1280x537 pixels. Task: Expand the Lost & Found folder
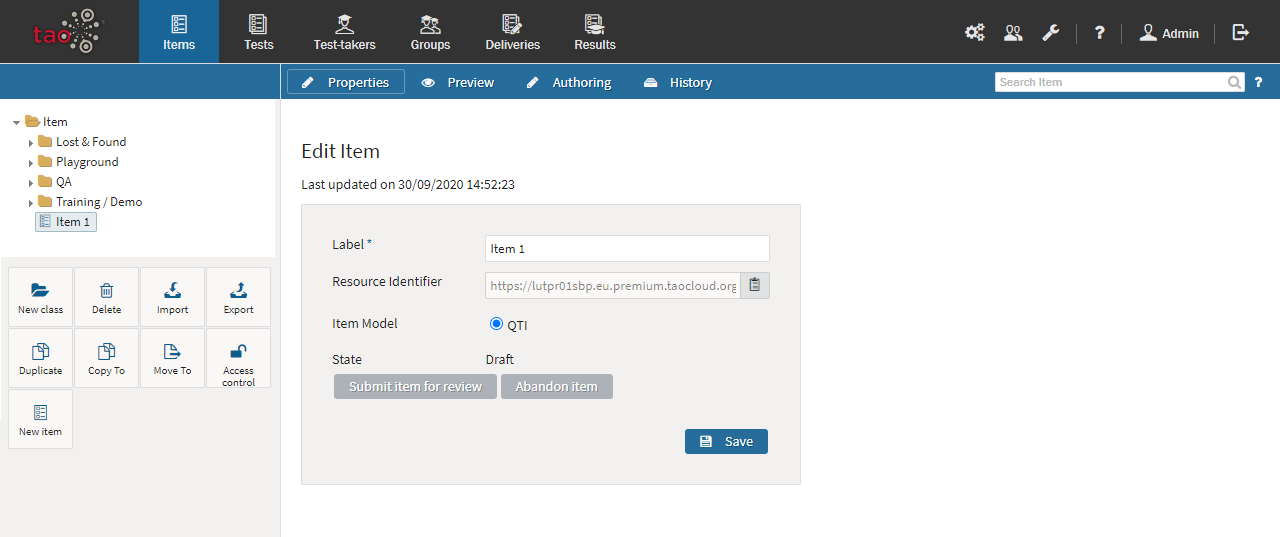pos(31,143)
